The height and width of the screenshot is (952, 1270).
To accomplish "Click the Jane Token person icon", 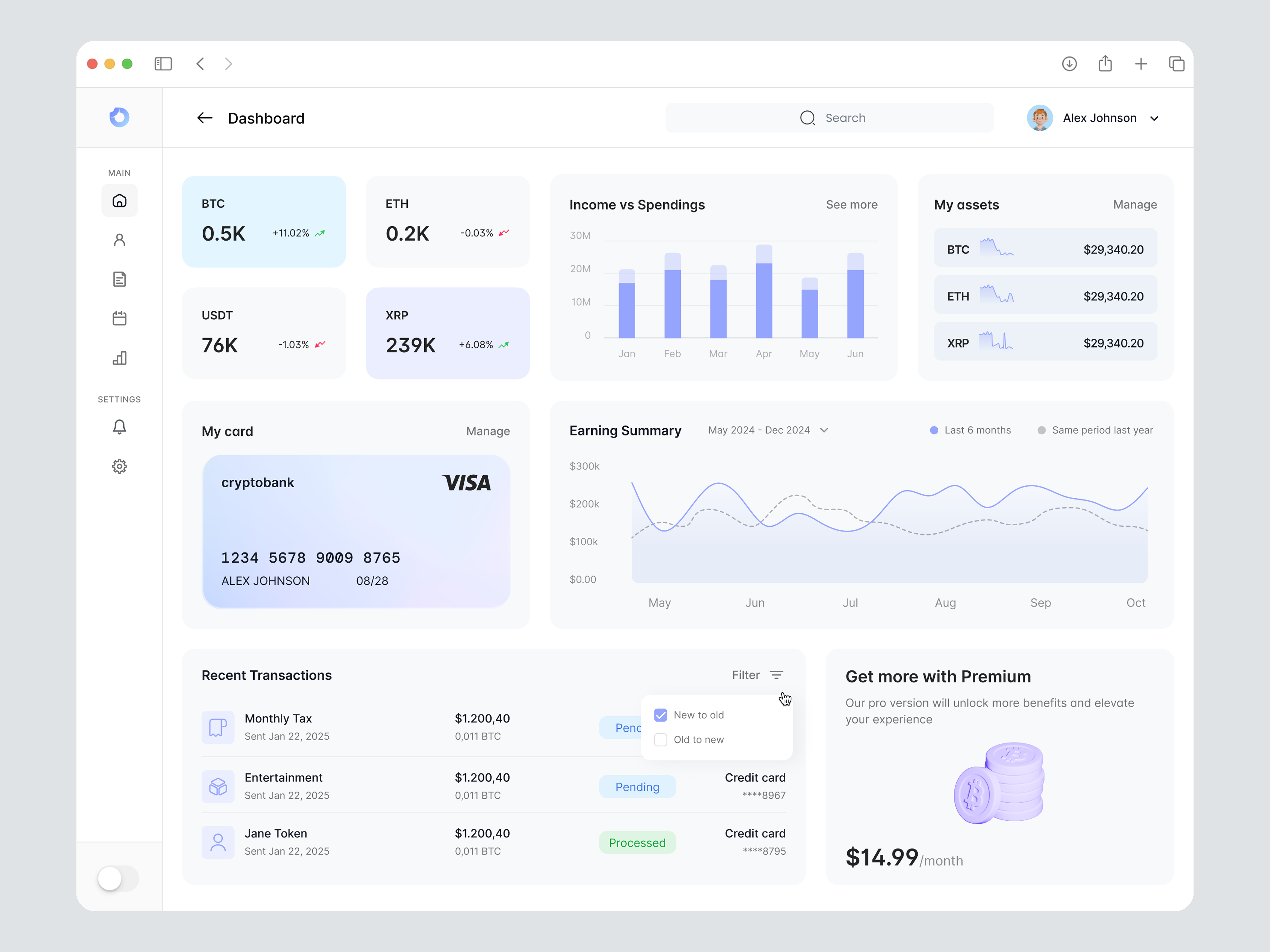I will pos(218,842).
